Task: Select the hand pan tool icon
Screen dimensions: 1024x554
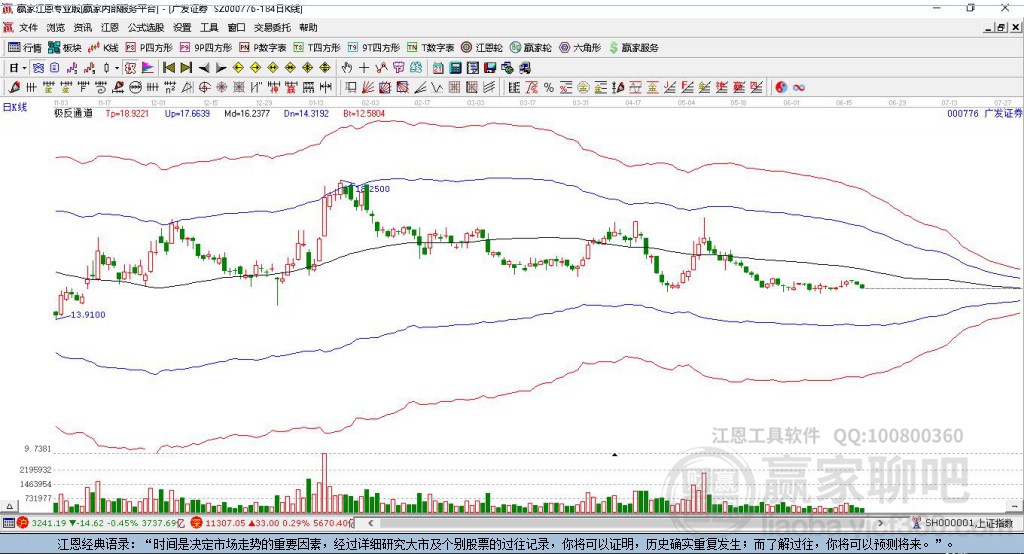Action: tap(347, 68)
